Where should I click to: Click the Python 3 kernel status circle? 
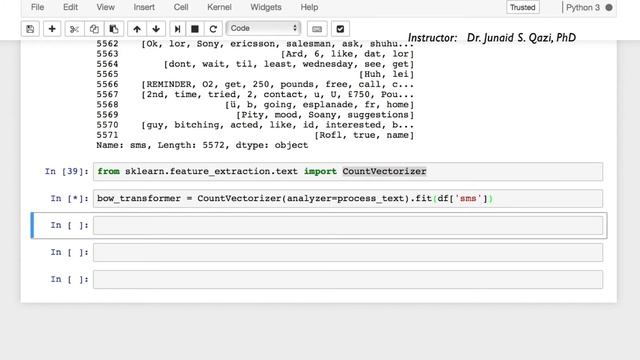point(609,7)
